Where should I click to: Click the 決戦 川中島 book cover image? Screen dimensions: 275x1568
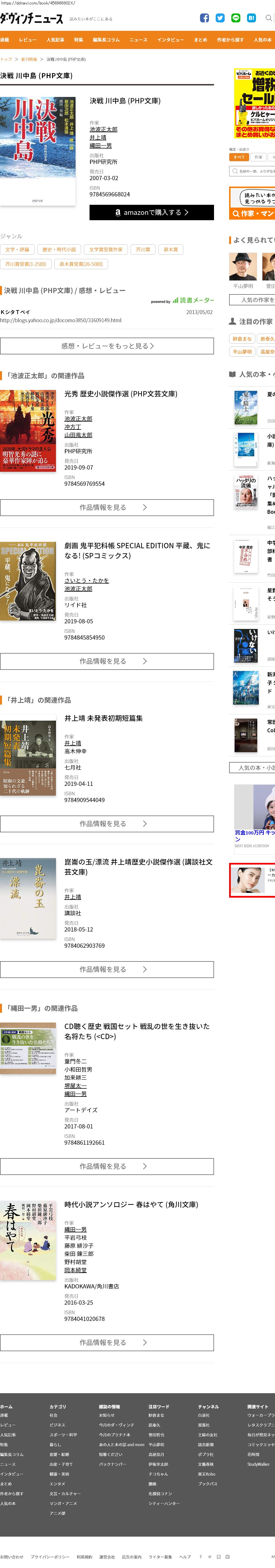tap(38, 151)
